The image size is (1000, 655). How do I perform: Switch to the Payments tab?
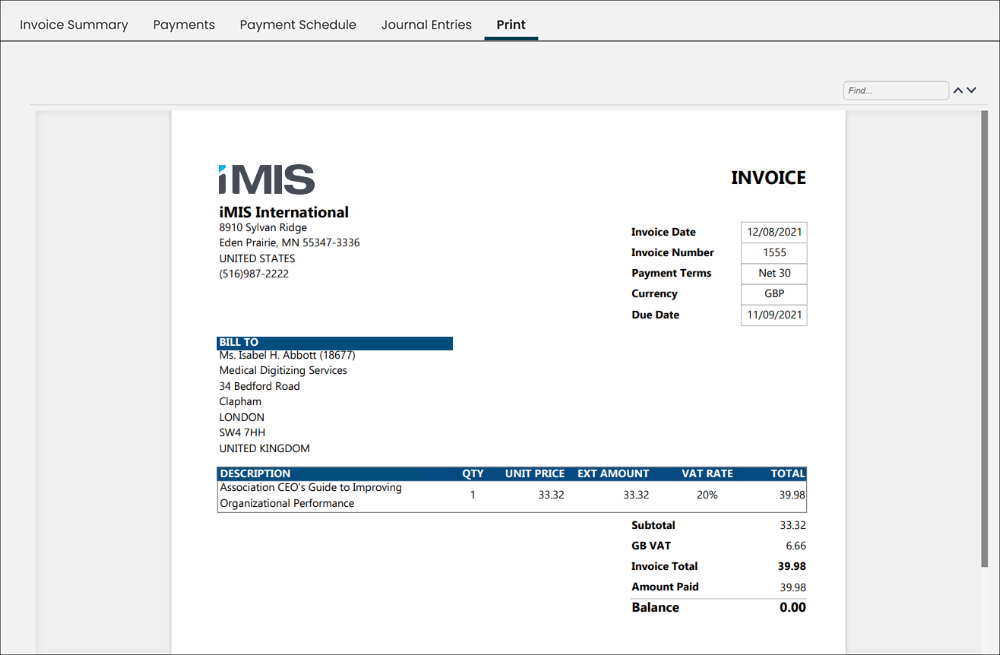coord(184,25)
